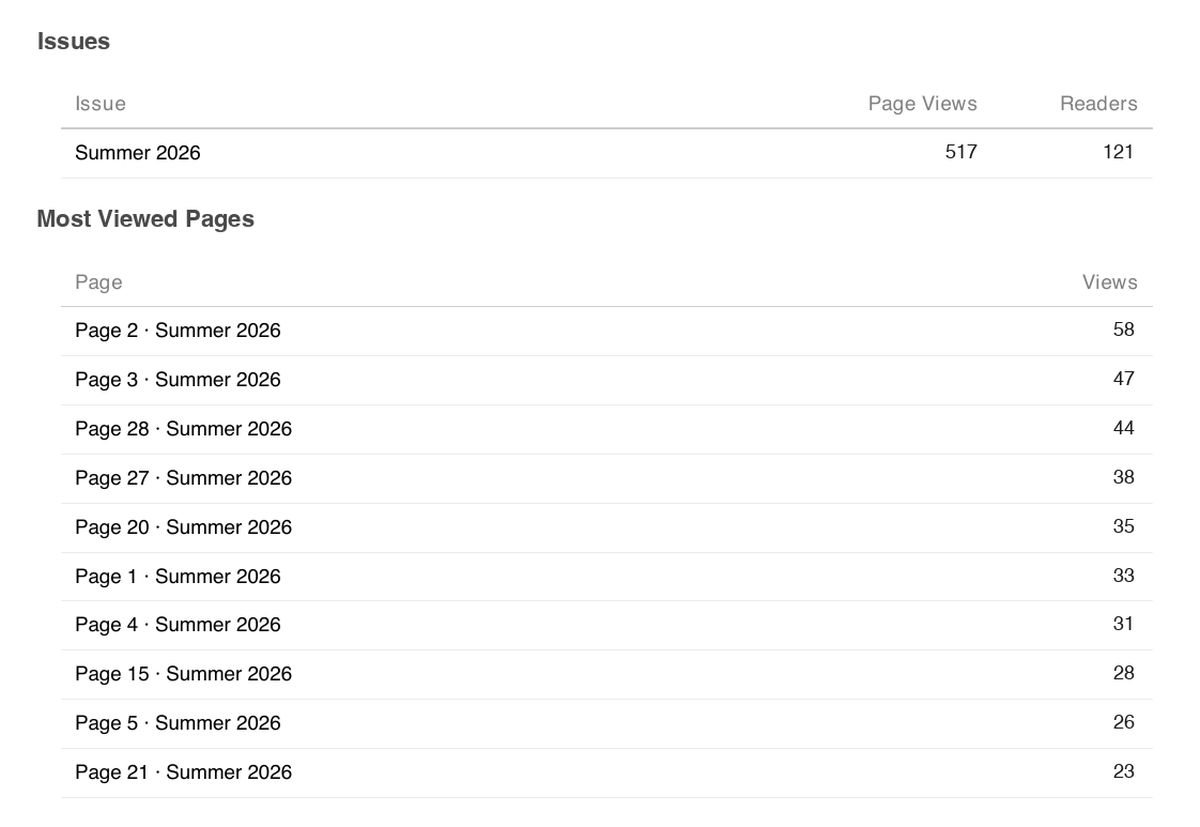Screen dimensions: 1200x827
Task: Select the 38 views value
Action: (x=1123, y=476)
